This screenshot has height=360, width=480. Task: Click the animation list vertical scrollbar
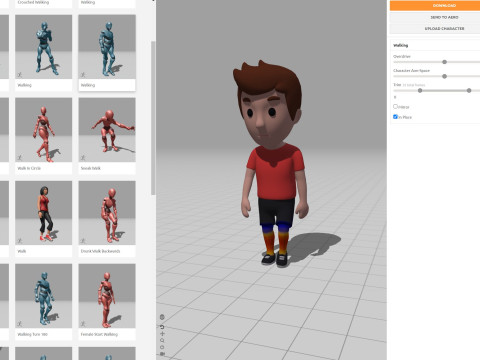[x=153, y=118]
